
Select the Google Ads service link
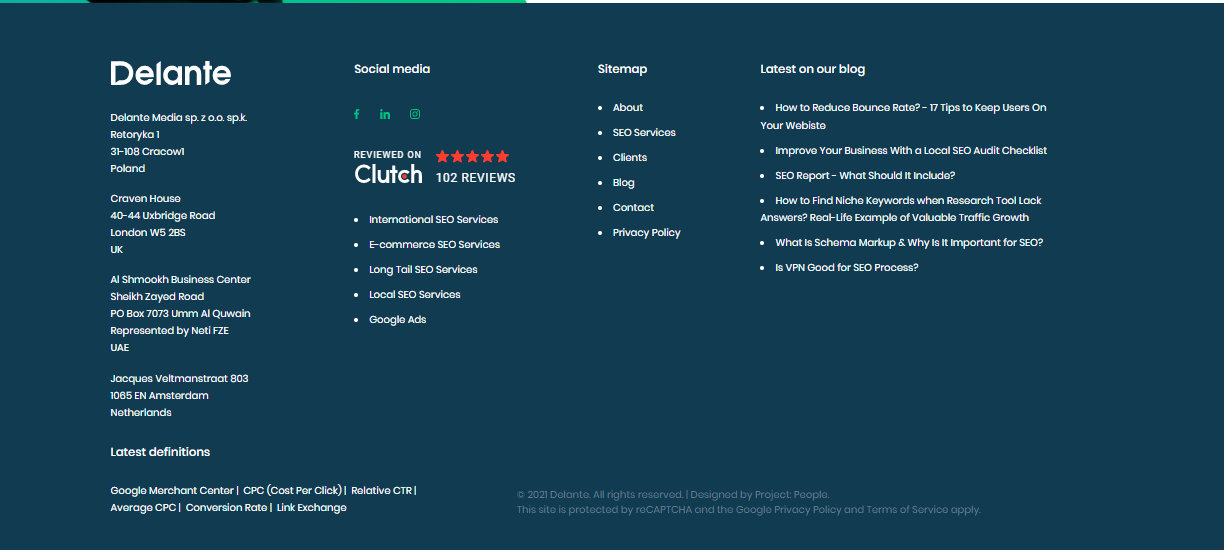pos(397,320)
